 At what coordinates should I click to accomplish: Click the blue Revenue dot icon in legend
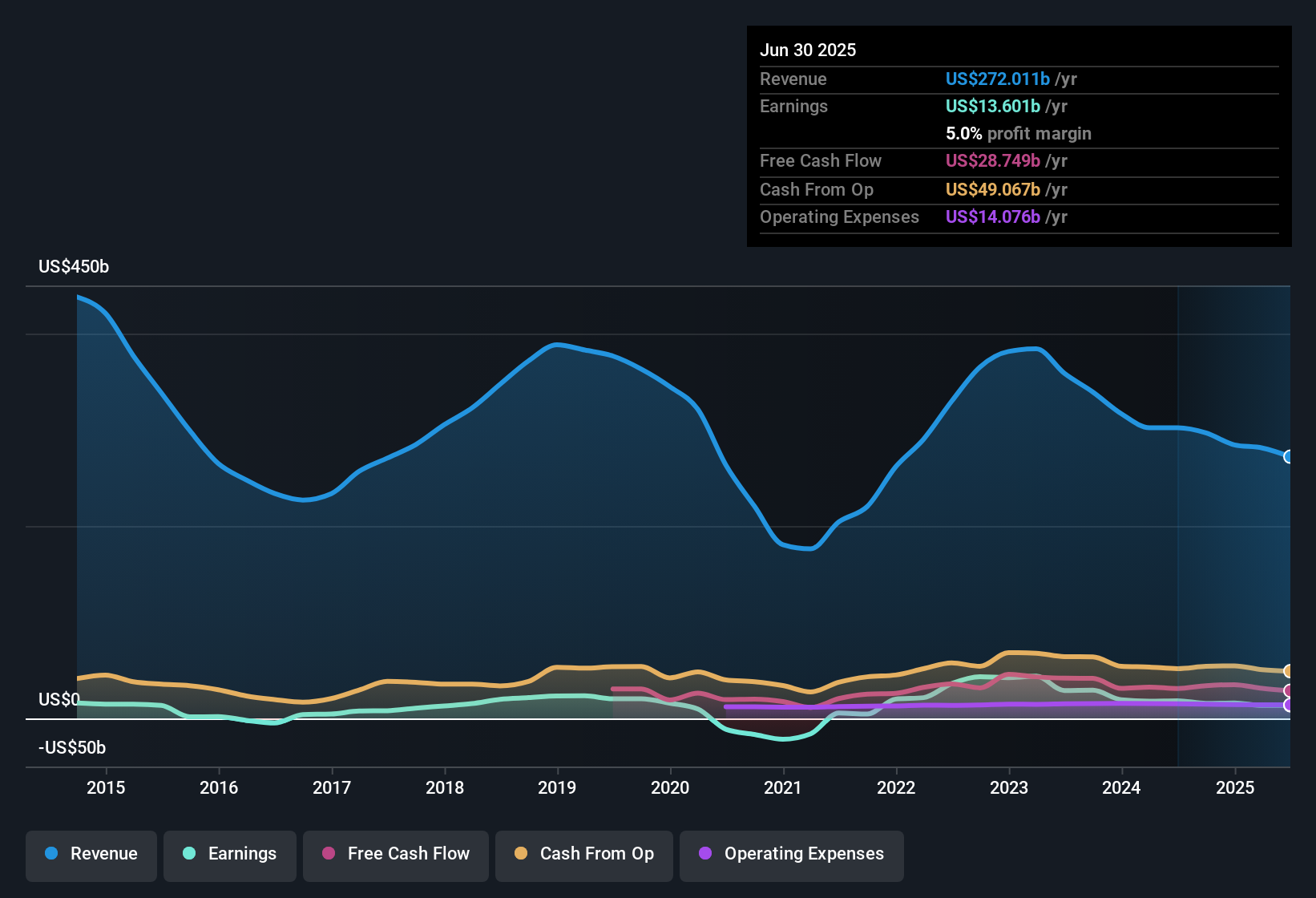pos(51,854)
